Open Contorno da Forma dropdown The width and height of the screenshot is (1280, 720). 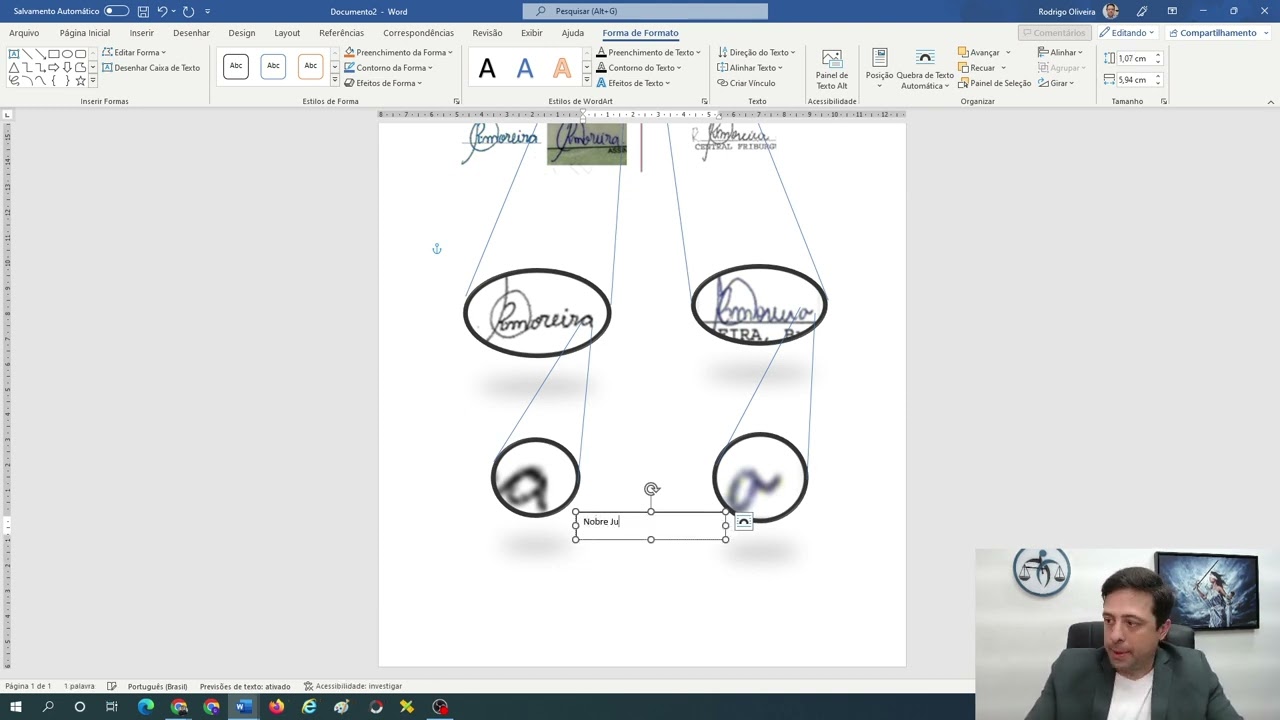click(388, 68)
